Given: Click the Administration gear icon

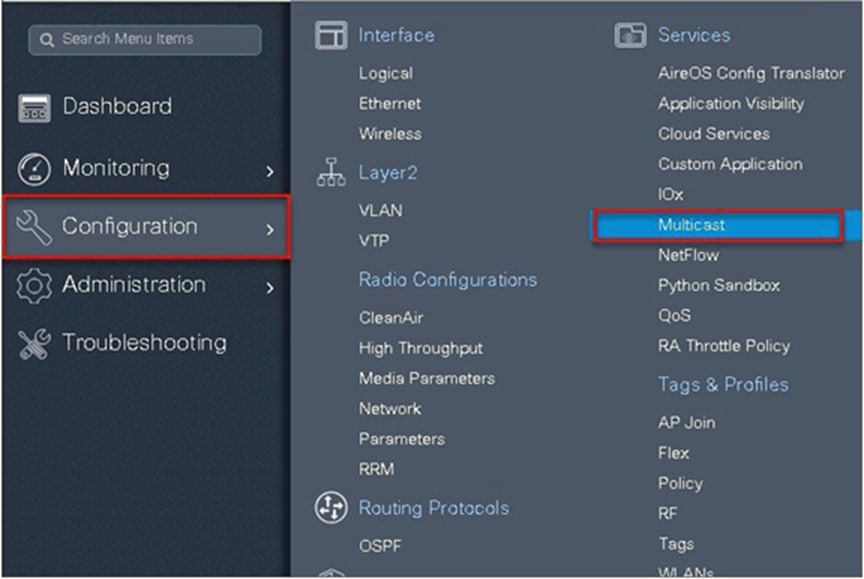Looking at the screenshot, I should pyautogui.click(x=34, y=285).
